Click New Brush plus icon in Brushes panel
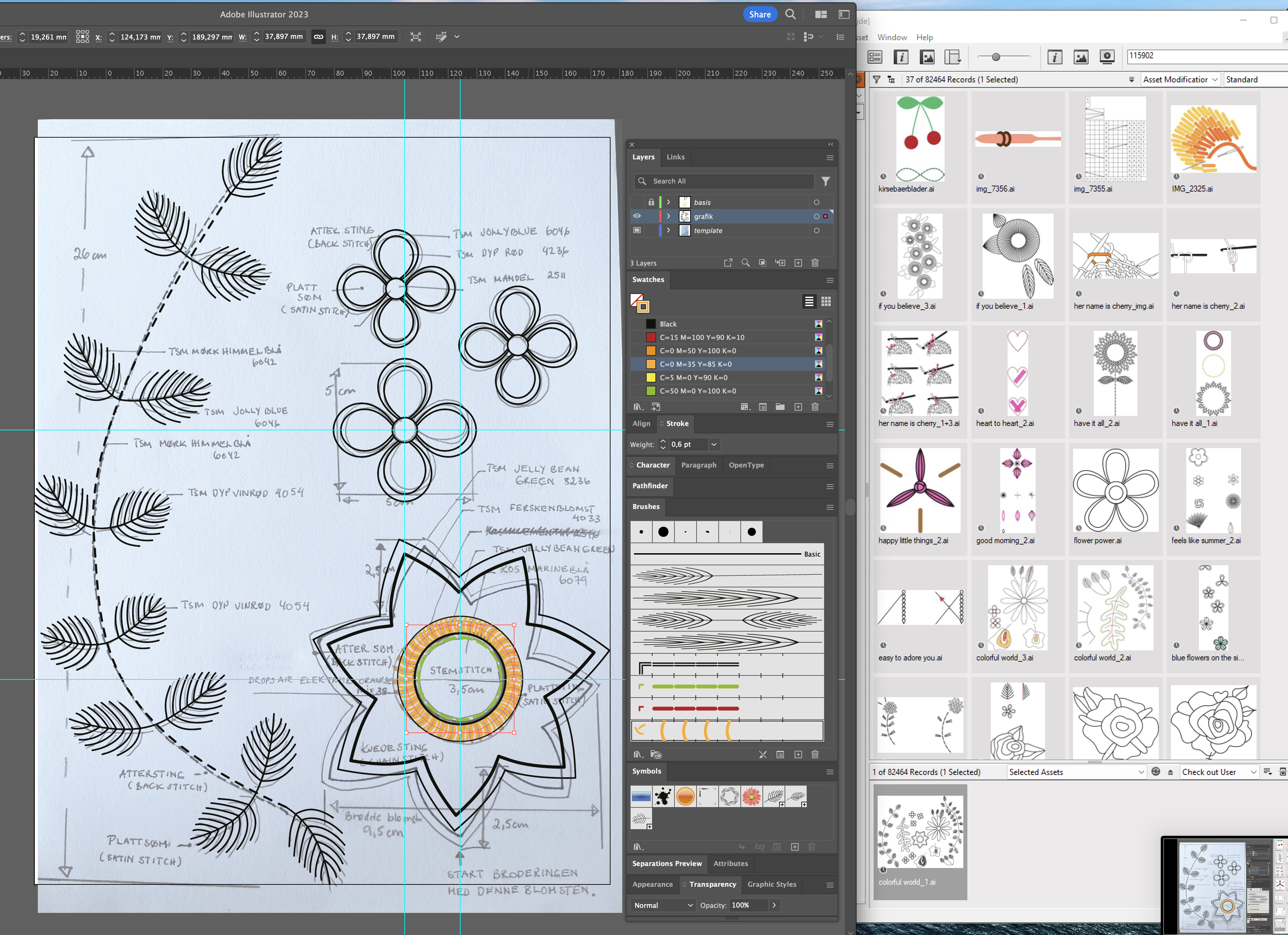The height and width of the screenshot is (935, 1288). (798, 754)
